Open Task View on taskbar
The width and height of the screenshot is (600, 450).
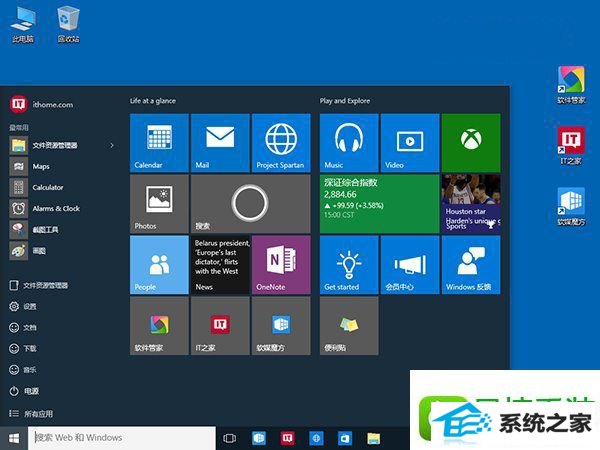tap(230, 439)
